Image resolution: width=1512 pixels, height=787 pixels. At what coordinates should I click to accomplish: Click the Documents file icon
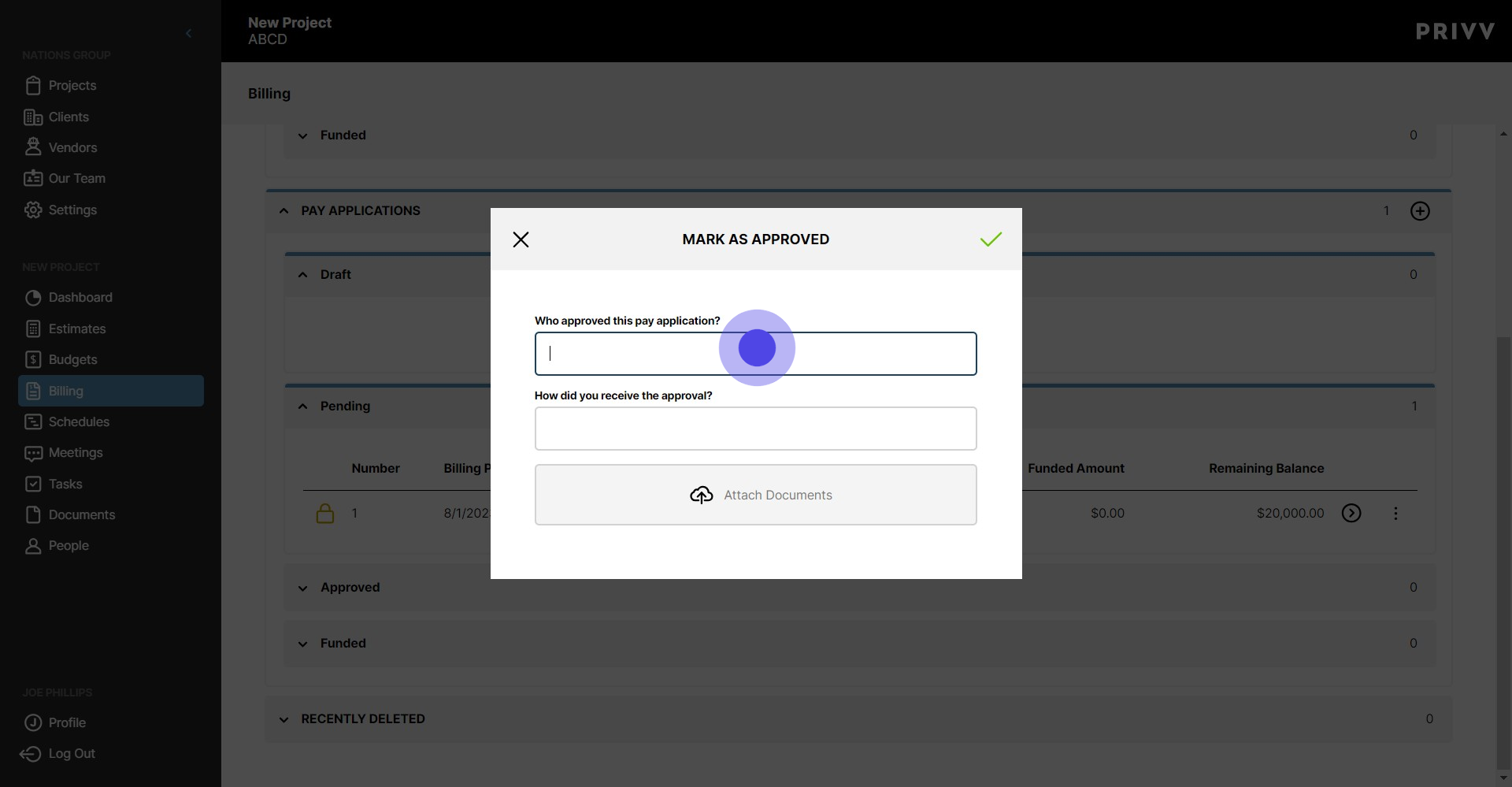pyautogui.click(x=33, y=514)
